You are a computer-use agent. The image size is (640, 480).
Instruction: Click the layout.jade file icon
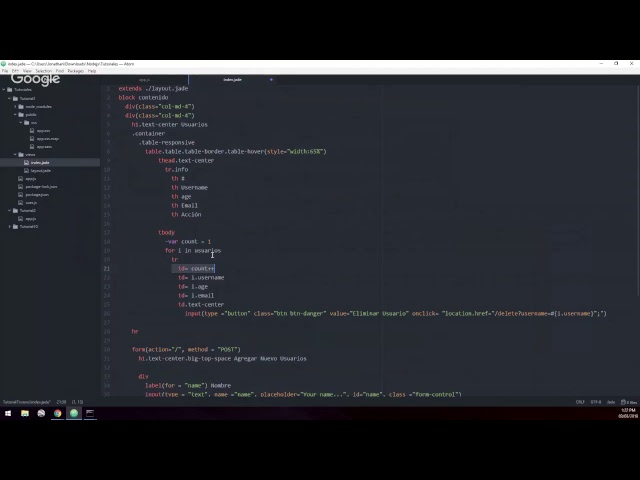(x=27, y=171)
